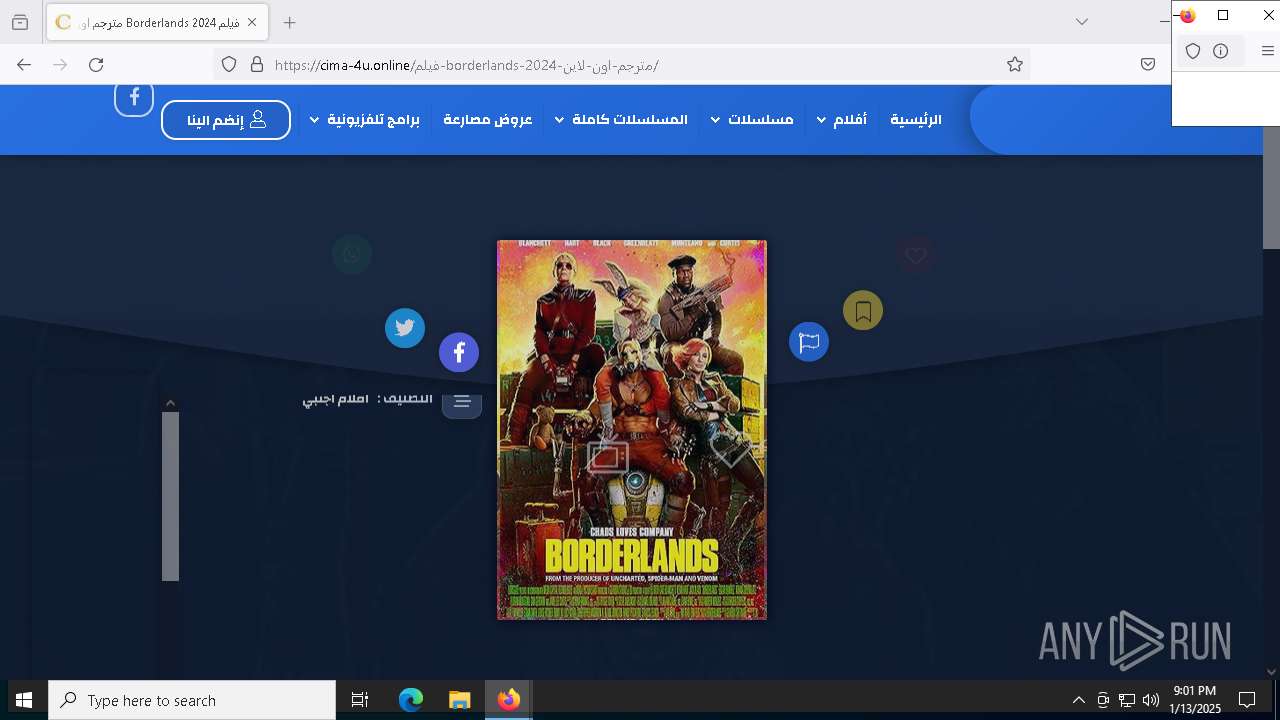Select the Borderlands 2024 browser tab
Screen dimensions: 1280x720
point(157,22)
